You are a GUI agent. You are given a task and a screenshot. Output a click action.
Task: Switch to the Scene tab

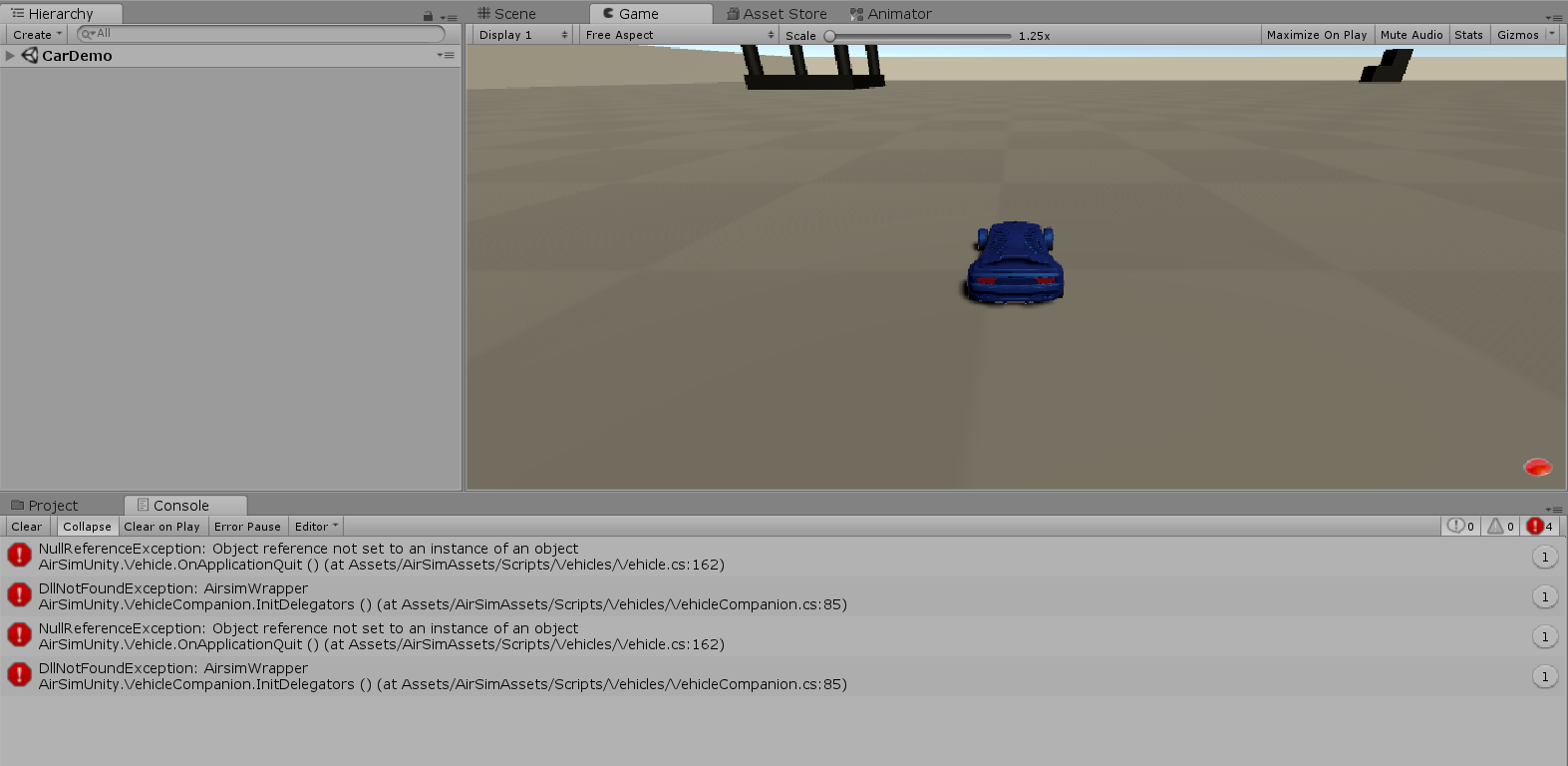506,14
